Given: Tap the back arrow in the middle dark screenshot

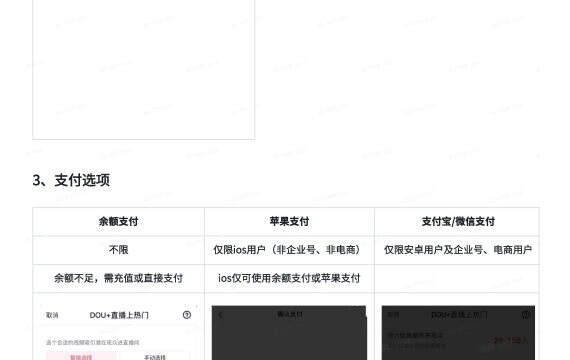Looking at the screenshot, I should pyautogui.click(x=220, y=315).
